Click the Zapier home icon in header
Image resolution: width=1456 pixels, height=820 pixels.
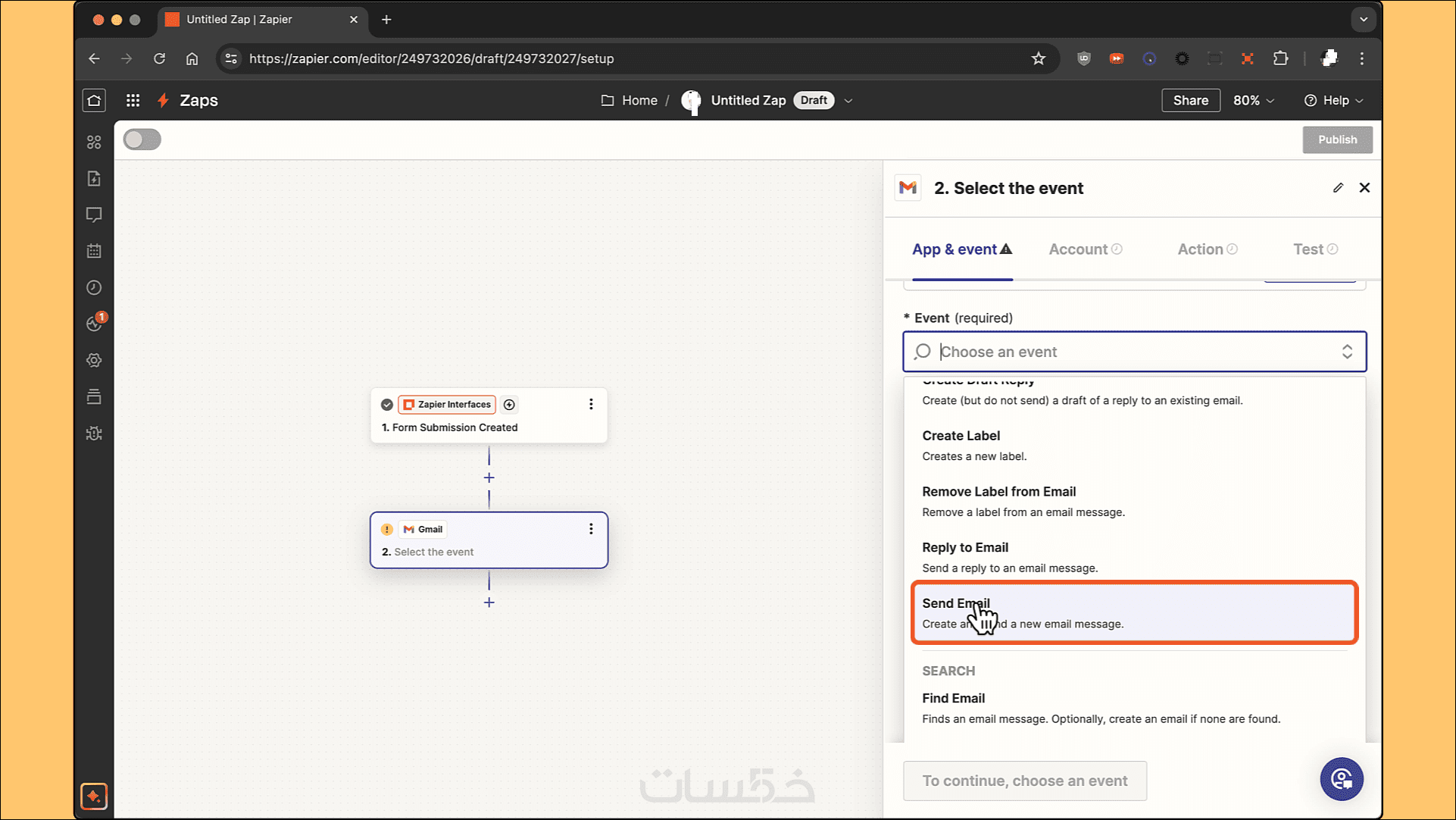click(94, 100)
